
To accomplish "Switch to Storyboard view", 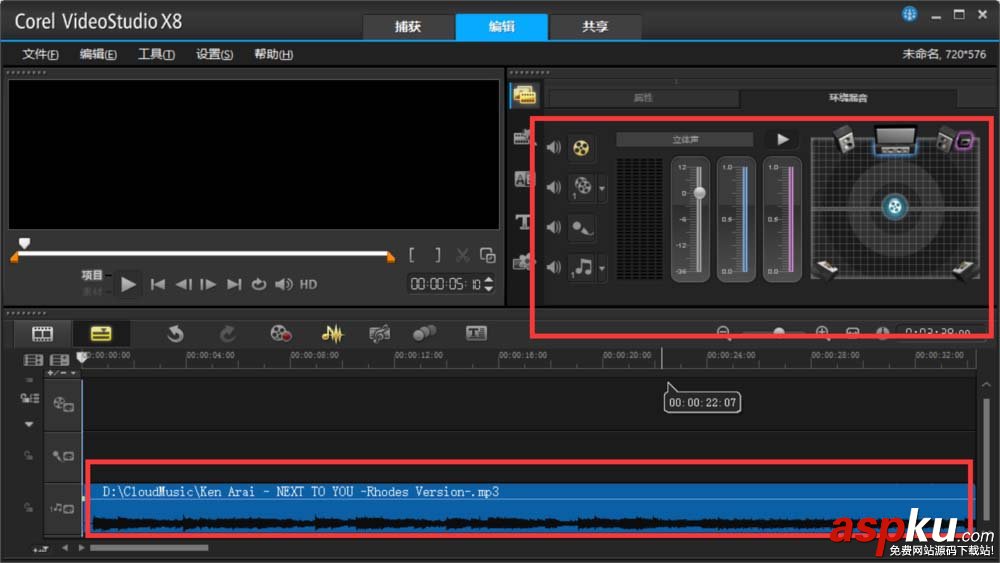I will click(43, 333).
